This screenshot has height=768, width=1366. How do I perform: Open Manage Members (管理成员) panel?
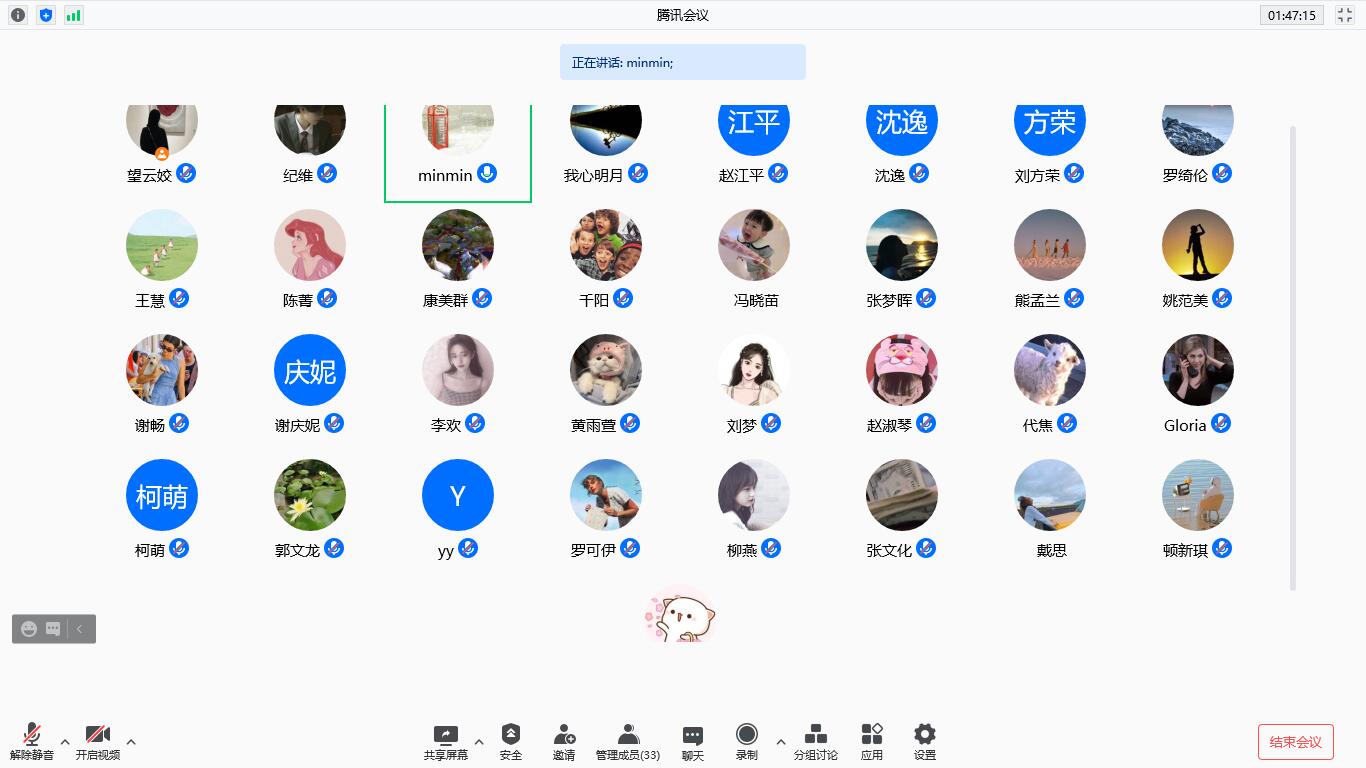click(627, 741)
